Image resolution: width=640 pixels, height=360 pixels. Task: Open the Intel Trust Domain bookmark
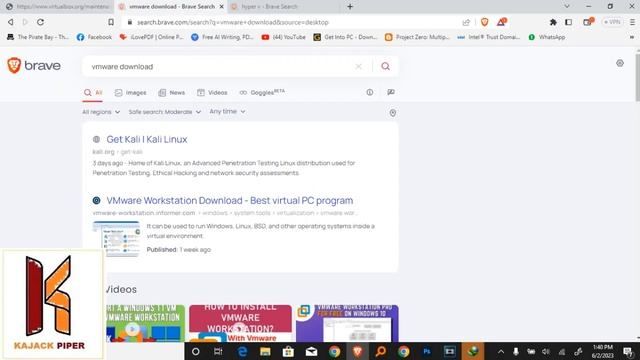point(489,37)
